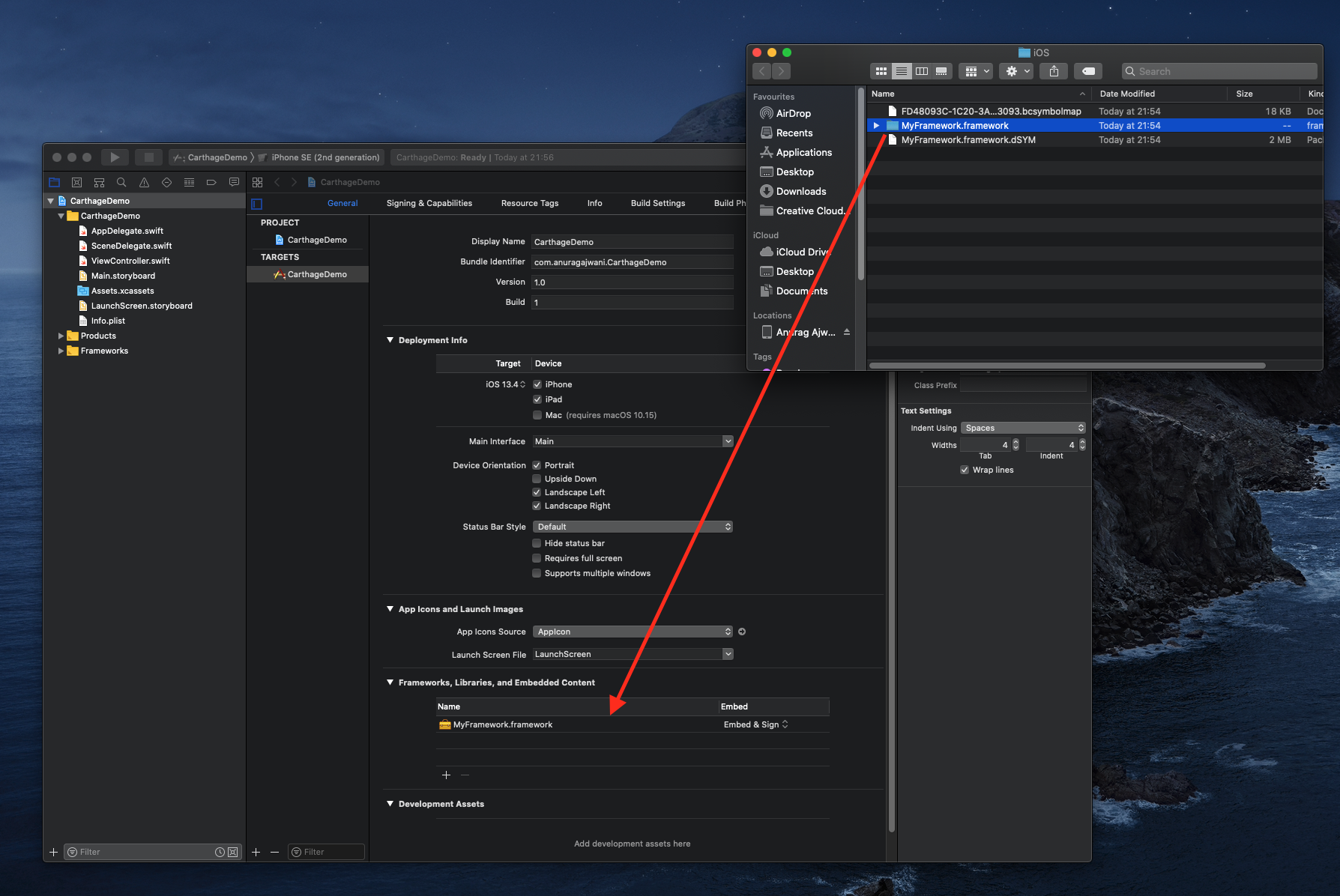Open the Test navigator diamond icon
The height and width of the screenshot is (896, 1340).
[x=166, y=182]
